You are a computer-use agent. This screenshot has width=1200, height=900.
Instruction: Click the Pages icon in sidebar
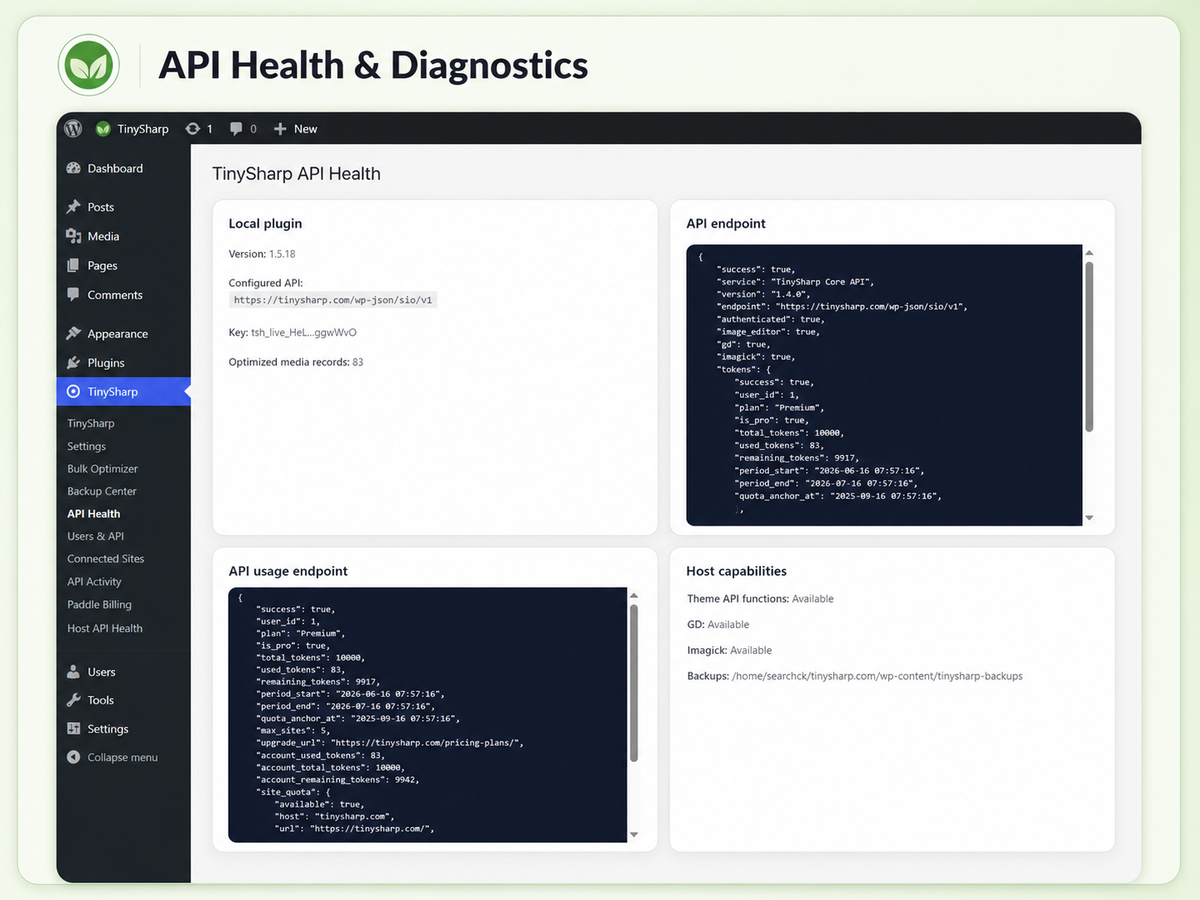(x=73, y=265)
